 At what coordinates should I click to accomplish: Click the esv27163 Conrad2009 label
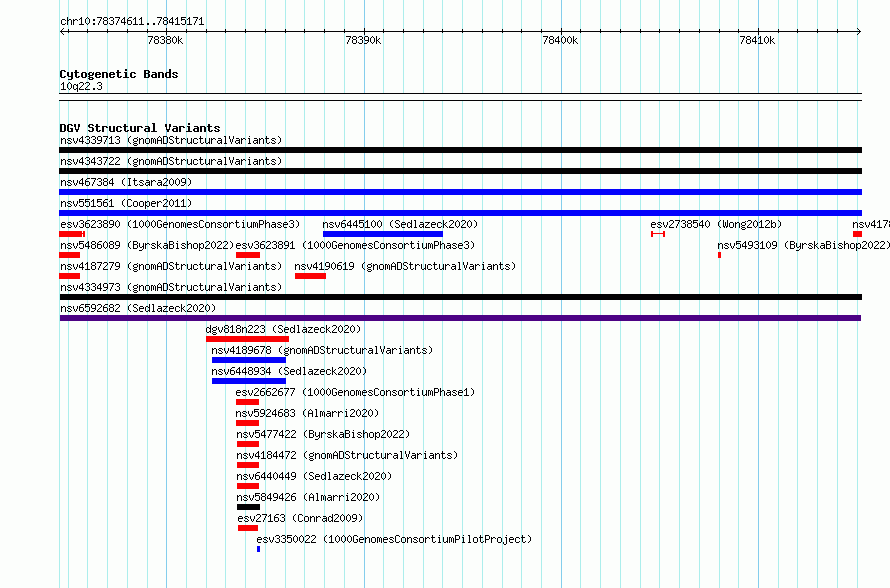(300, 518)
